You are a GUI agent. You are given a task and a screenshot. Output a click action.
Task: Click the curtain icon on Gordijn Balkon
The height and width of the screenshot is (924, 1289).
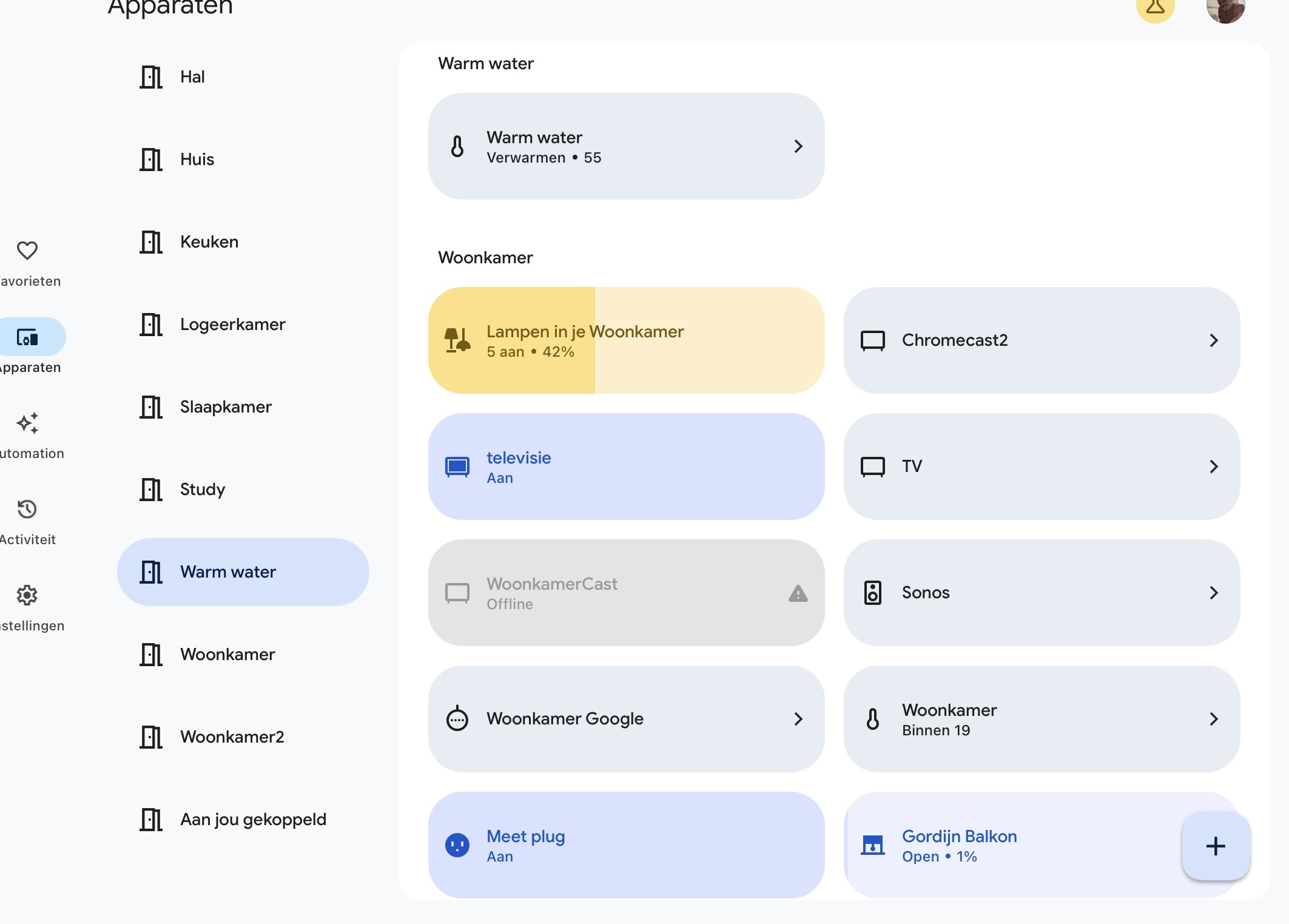pos(873,845)
